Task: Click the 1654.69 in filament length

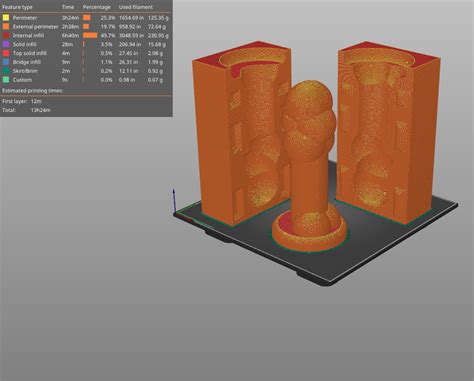Action: 131,18
